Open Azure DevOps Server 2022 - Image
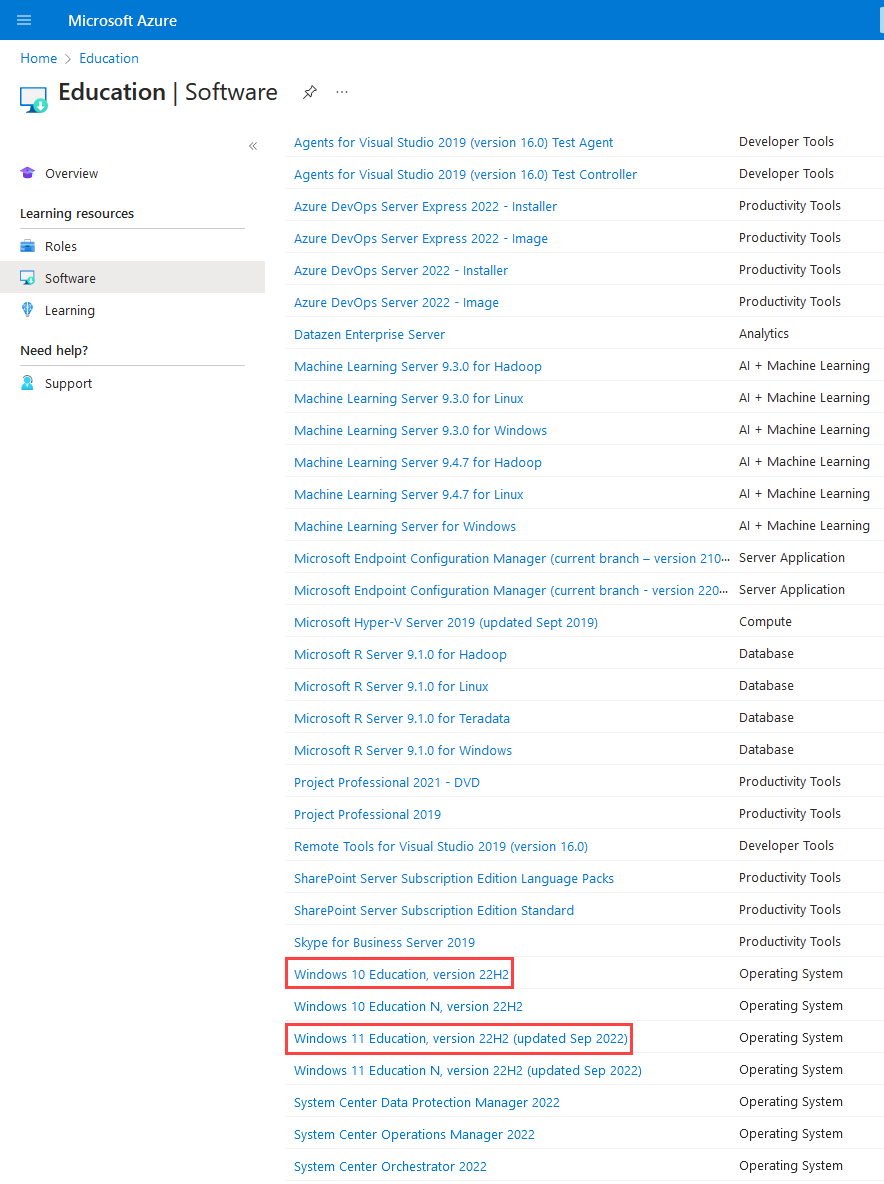Image resolution: width=884 pixels, height=1184 pixels. tap(396, 302)
